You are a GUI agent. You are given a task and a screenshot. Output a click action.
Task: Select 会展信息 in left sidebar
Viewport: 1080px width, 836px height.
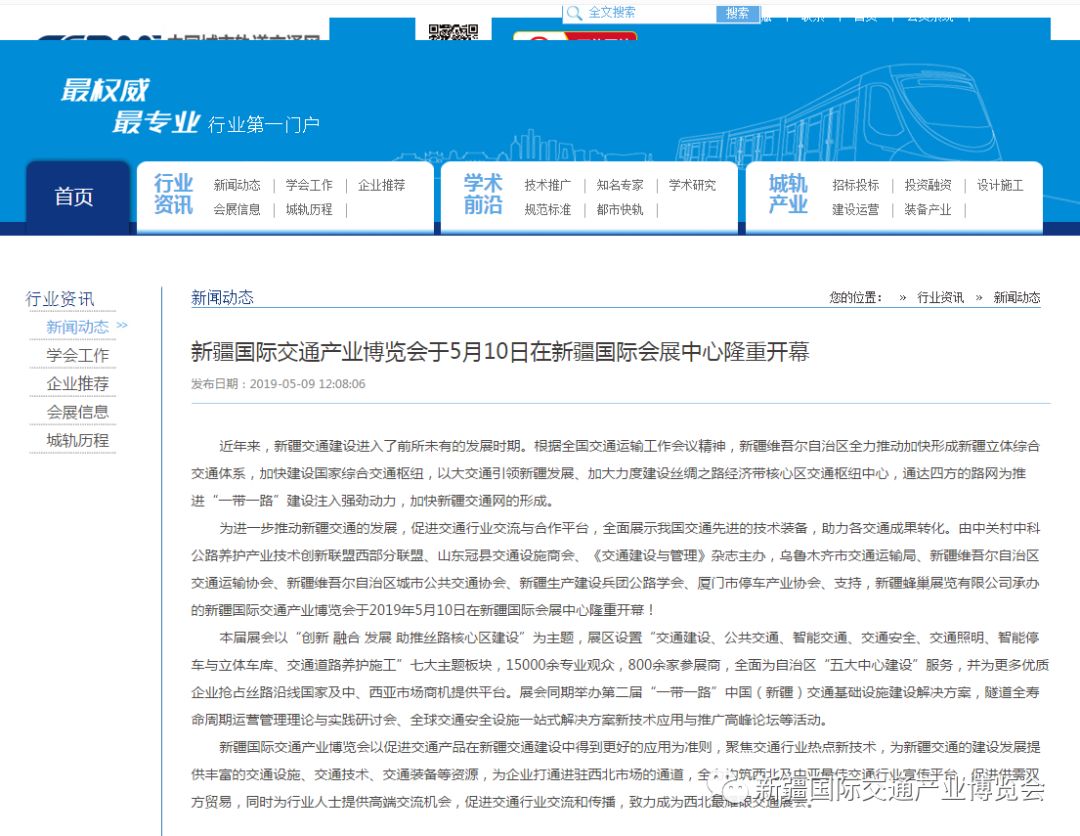pyautogui.click(x=78, y=412)
